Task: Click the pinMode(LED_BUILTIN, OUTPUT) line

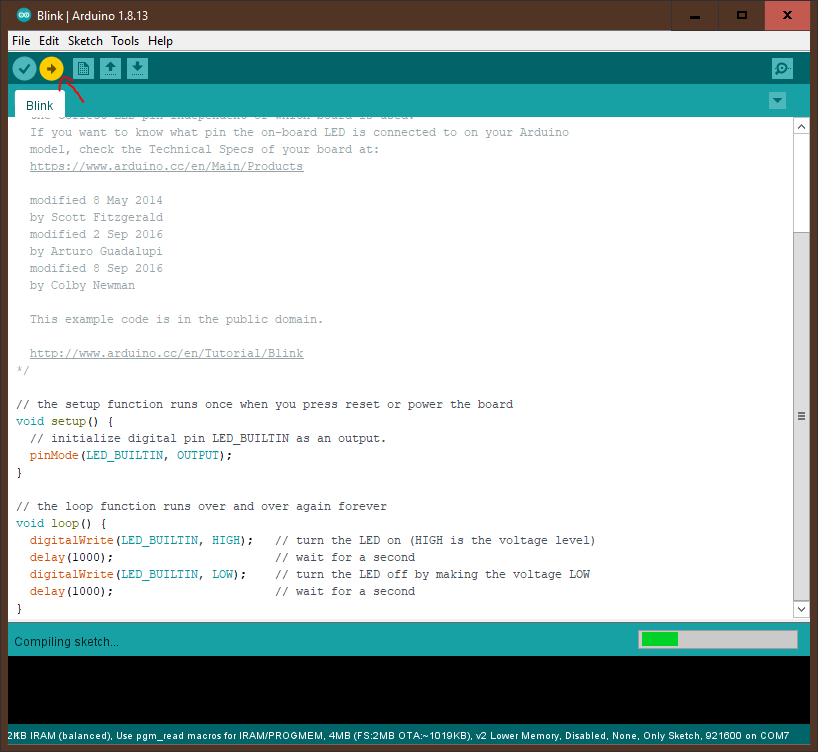Action: [130, 455]
